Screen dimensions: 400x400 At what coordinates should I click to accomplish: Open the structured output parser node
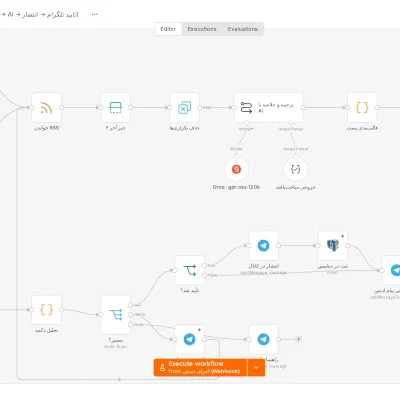click(295, 169)
